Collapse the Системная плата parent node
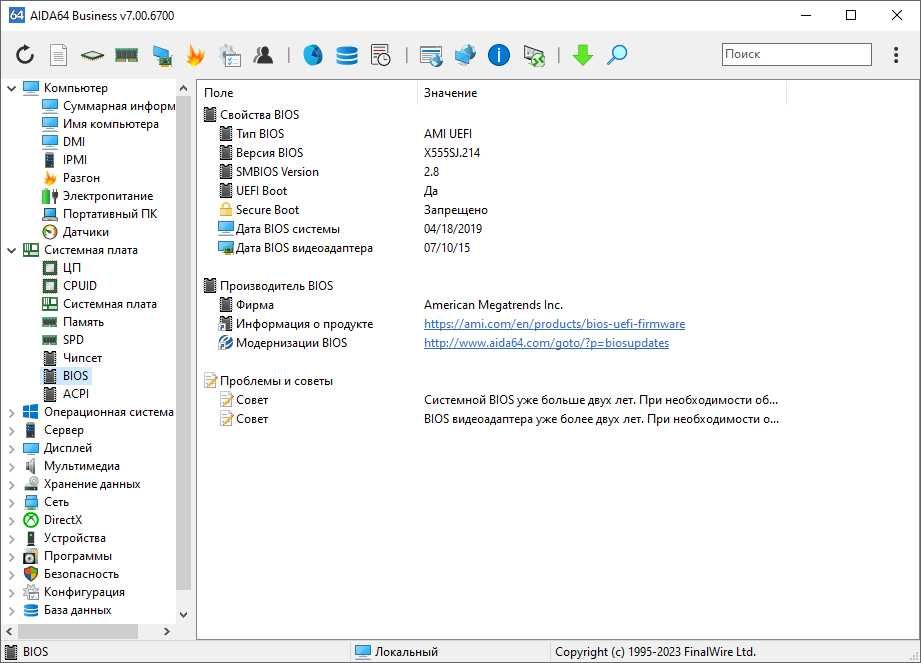The image size is (921, 663). pyautogui.click(x=11, y=250)
